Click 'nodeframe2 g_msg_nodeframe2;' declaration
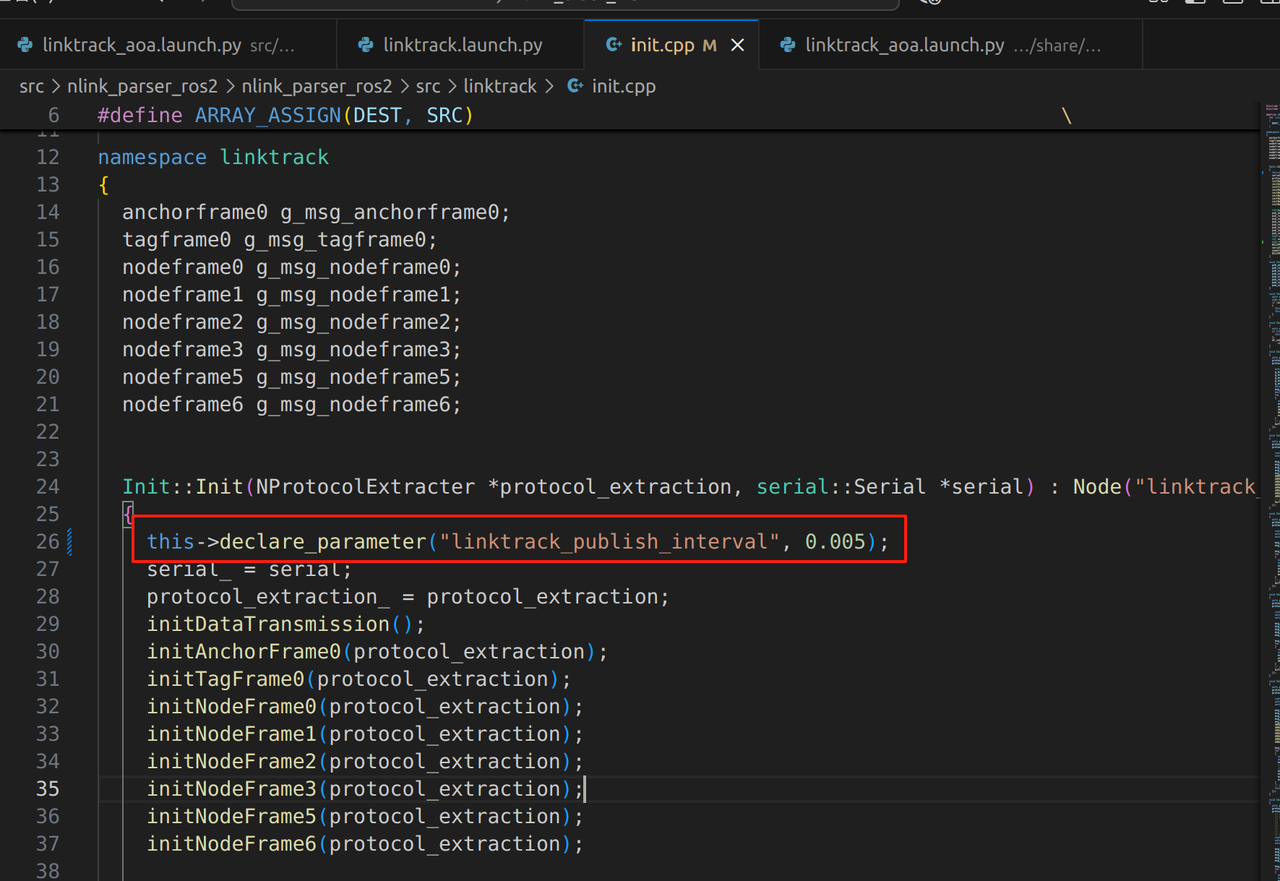This screenshot has height=881, width=1280. click(x=292, y=322)
